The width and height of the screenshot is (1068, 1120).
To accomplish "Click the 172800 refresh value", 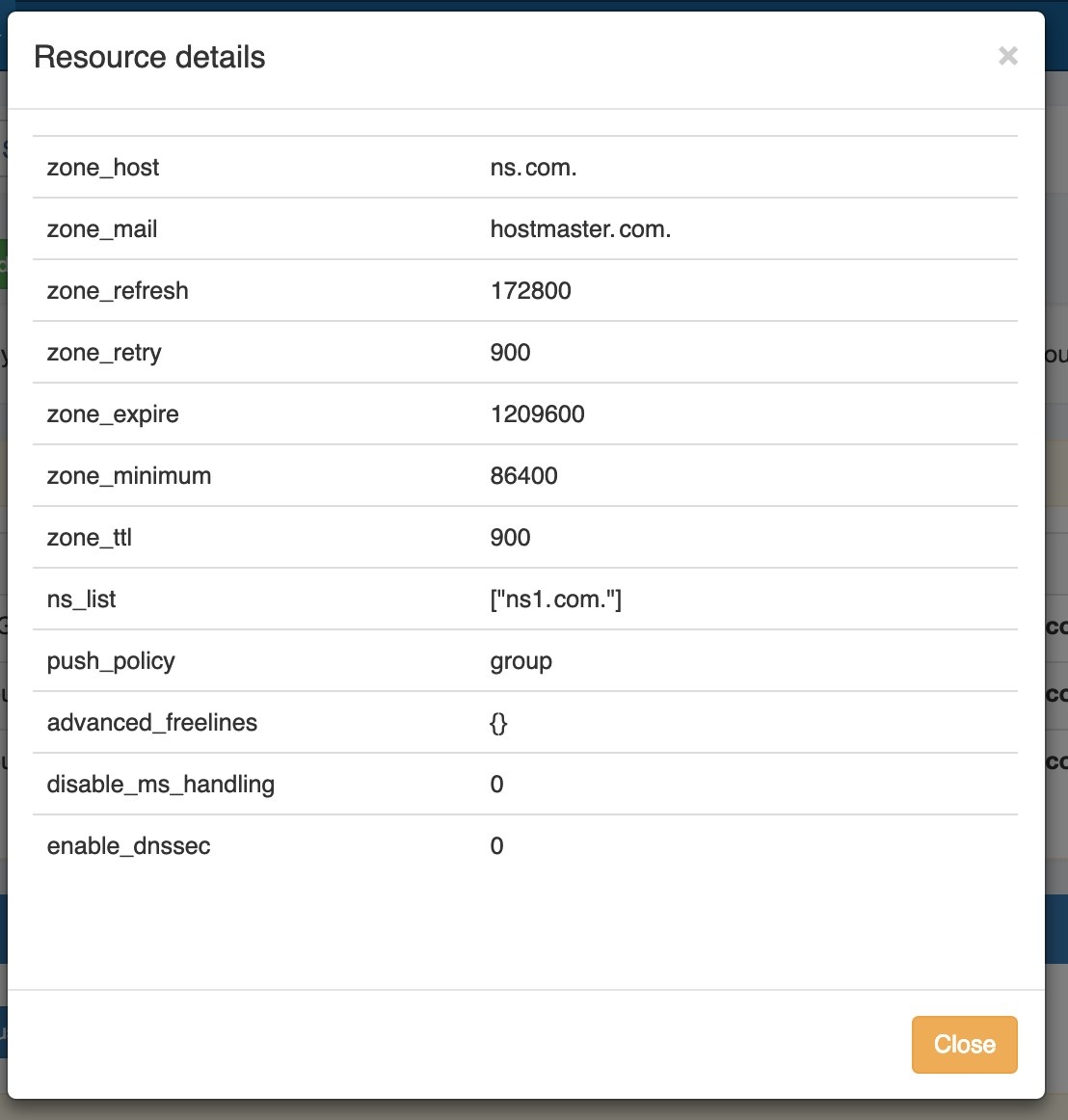I will [x=530, y=291].
